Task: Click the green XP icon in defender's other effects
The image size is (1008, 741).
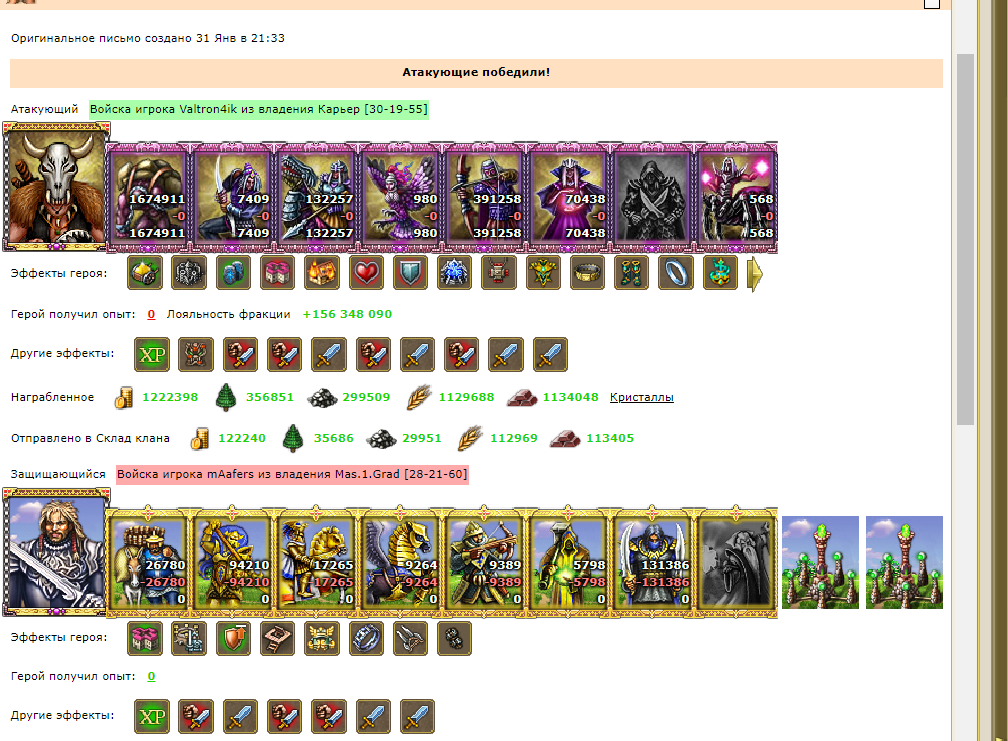Action: 152,716
